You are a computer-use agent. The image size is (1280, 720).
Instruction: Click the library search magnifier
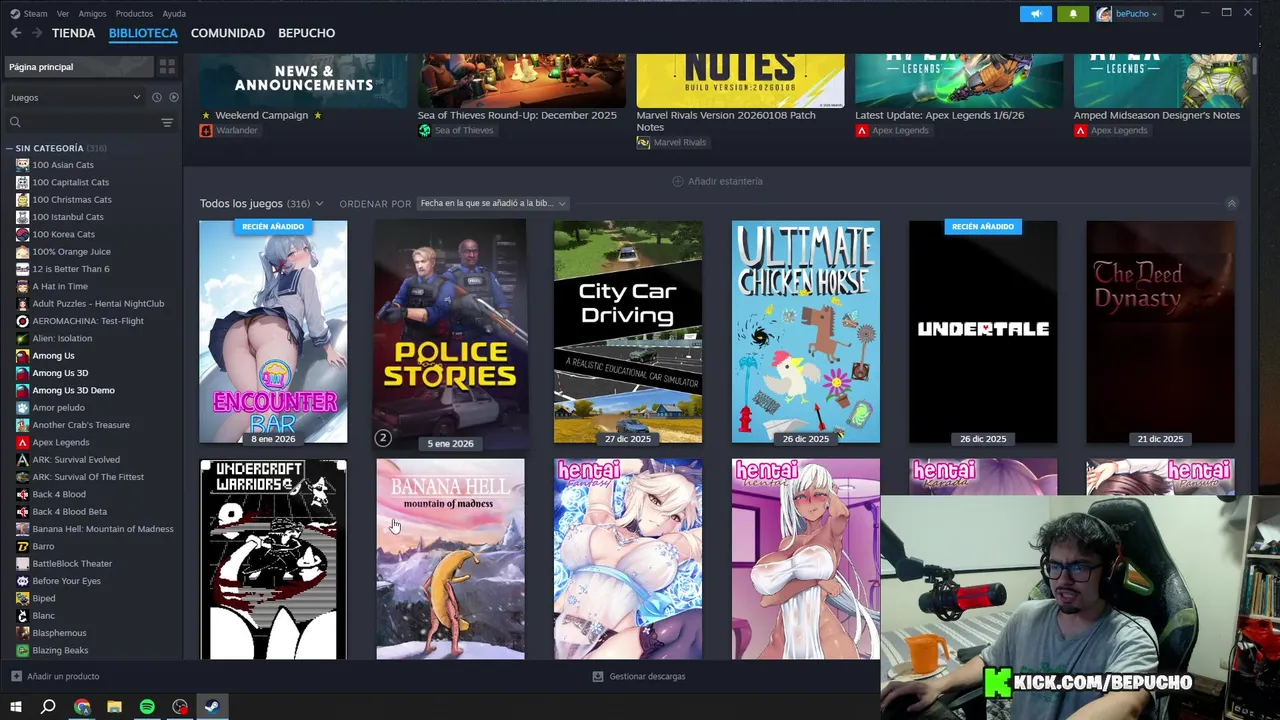[15, 122]
